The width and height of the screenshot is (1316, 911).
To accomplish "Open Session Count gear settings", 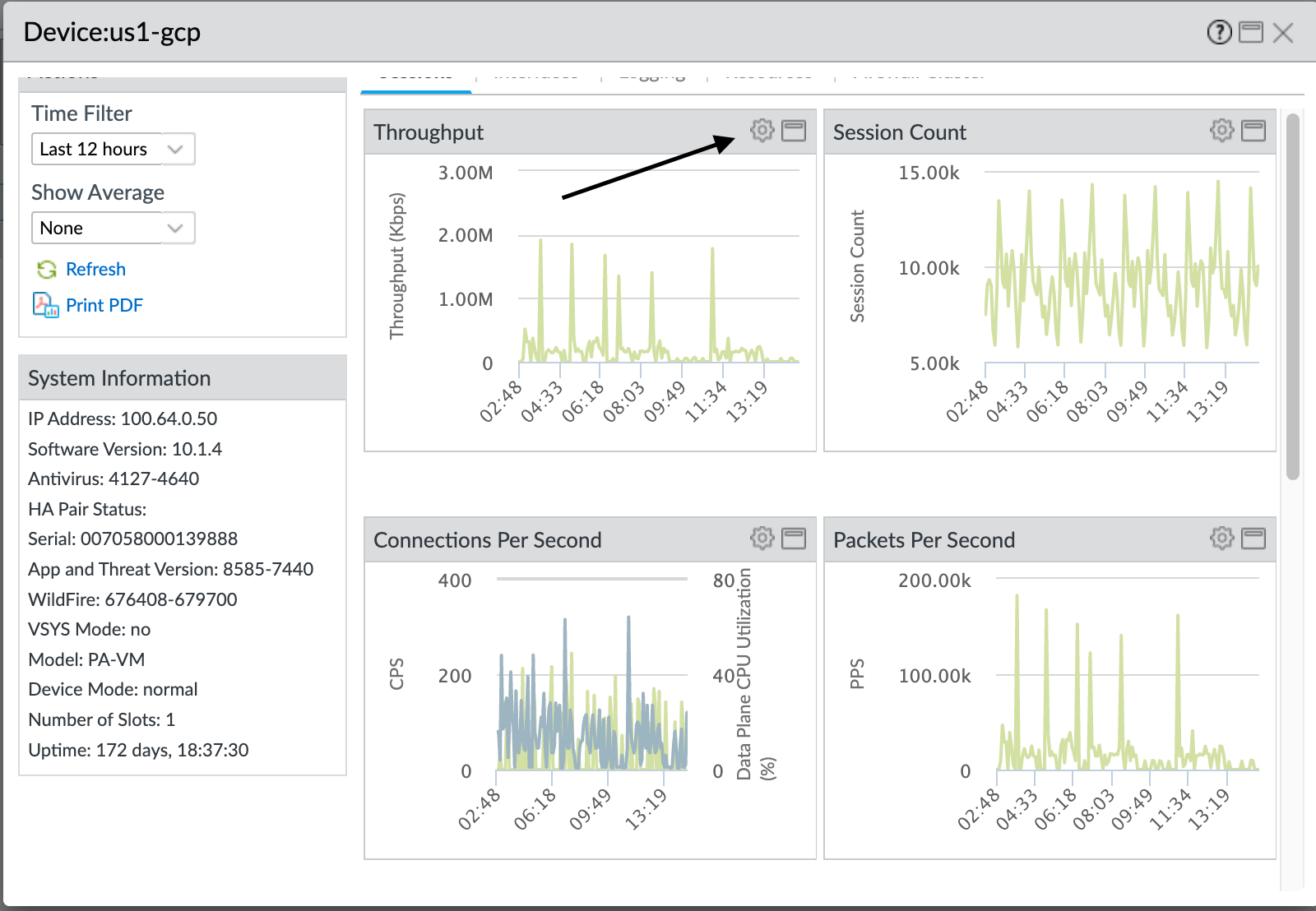I will (x=1222, y=131).
